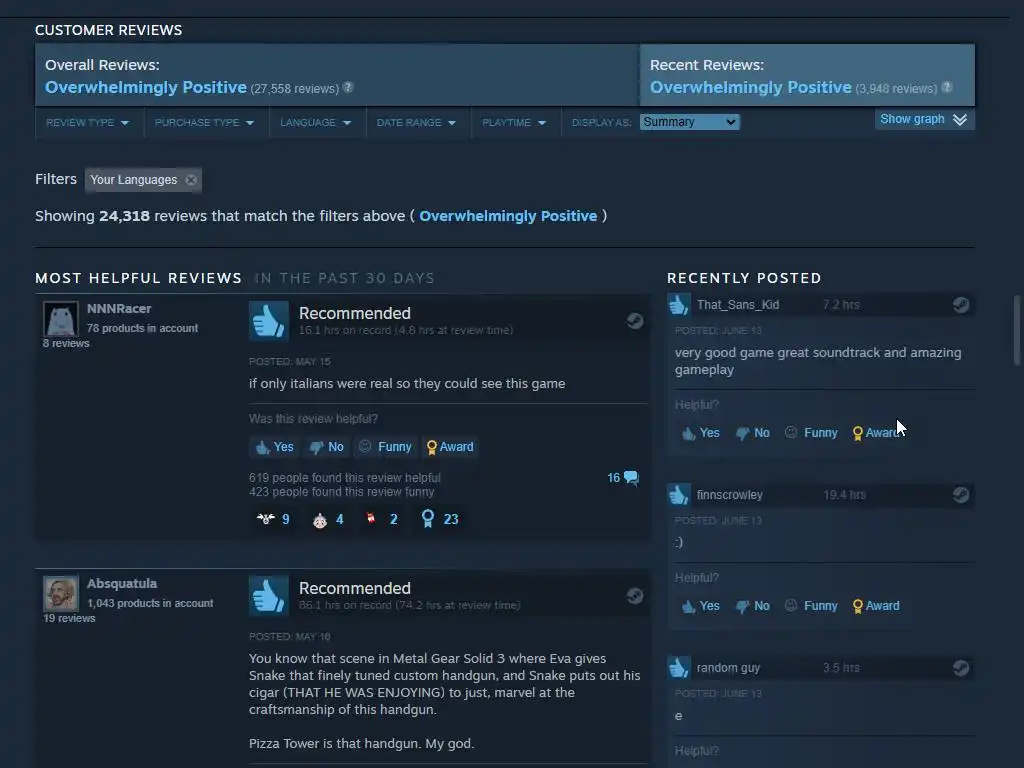The width and height of the screenshot is (1024, 768).
Task: View Absquatula's 19 reviews
Action: coord(69,618)
